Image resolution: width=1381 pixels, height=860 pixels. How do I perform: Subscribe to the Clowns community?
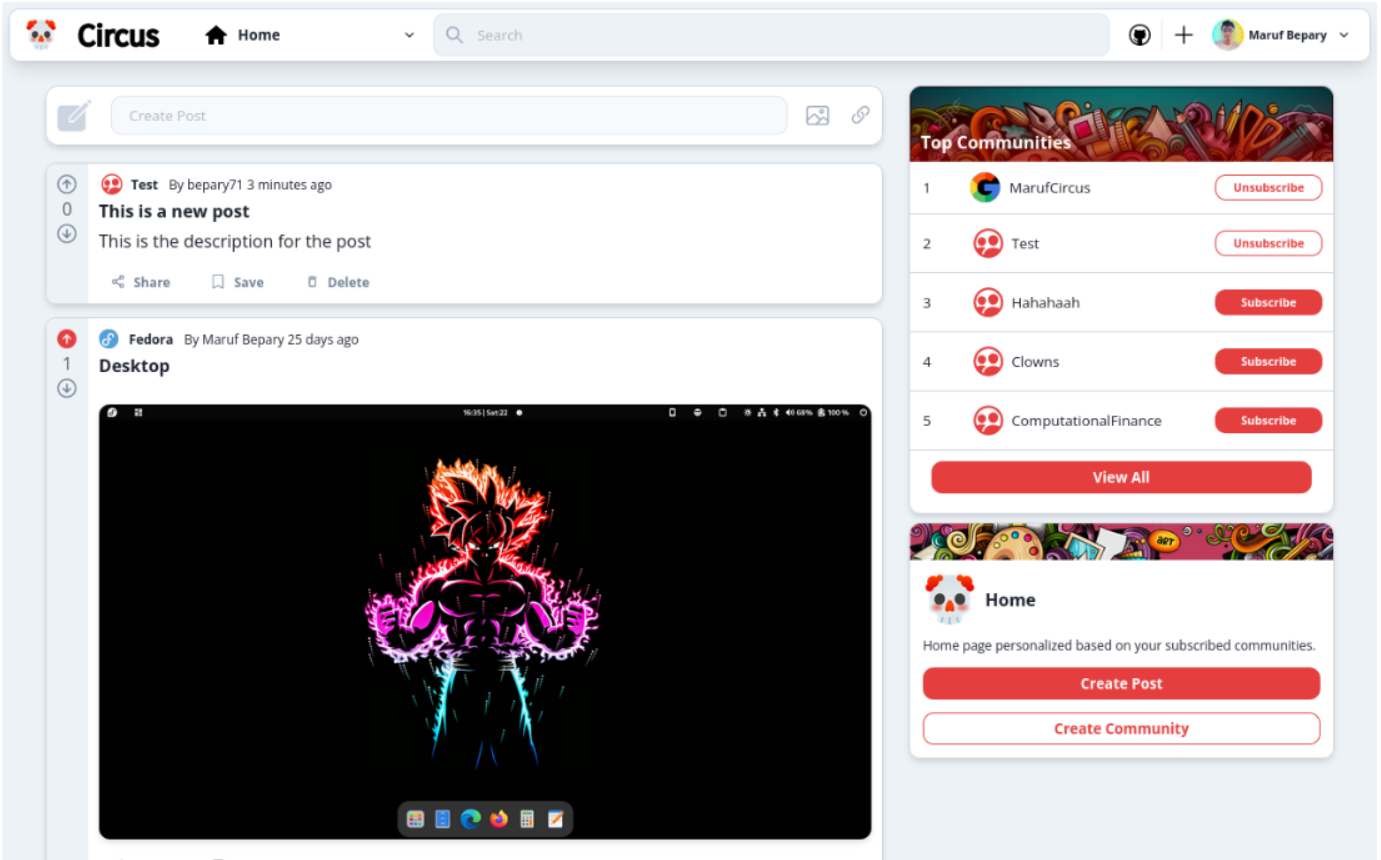tap(1267, 362)
